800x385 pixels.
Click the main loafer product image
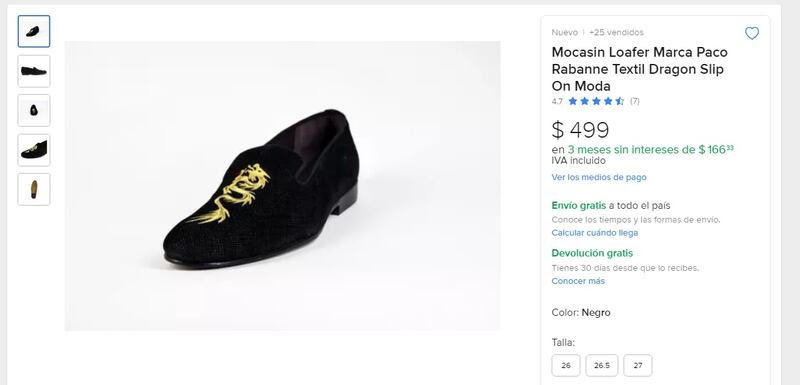coord(282,186)
